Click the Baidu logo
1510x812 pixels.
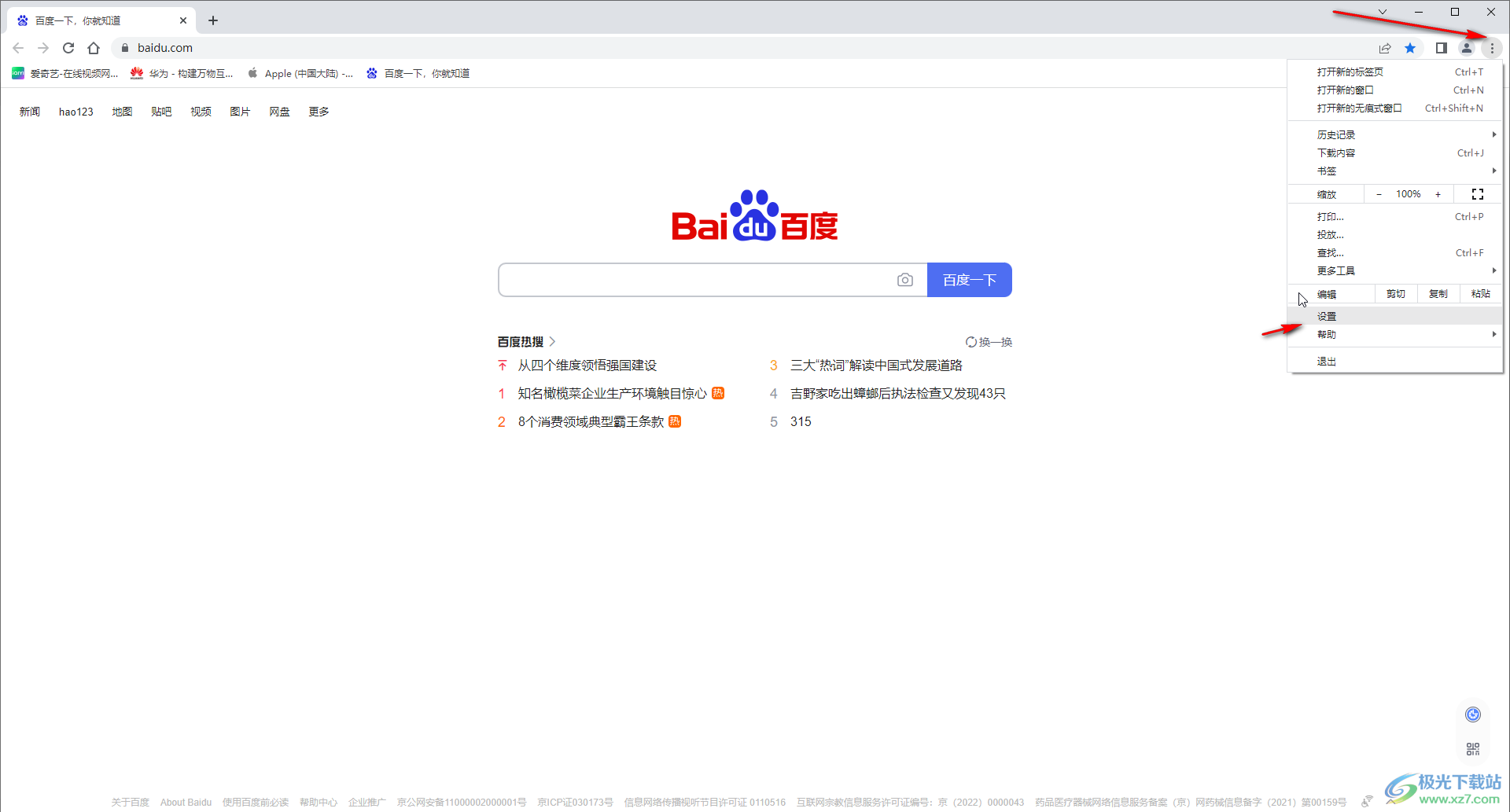754,215
